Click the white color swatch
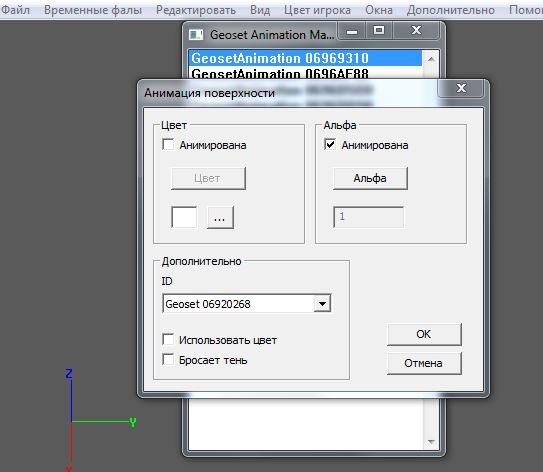 (184, 217)
